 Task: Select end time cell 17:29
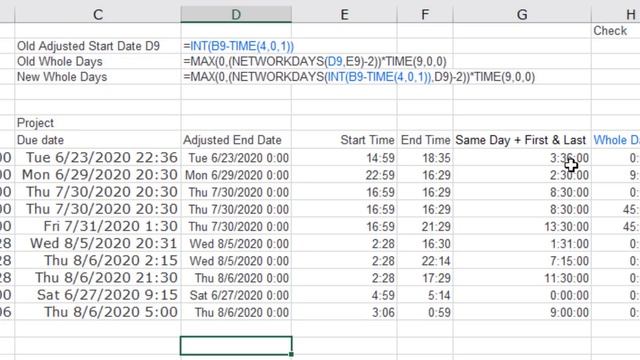[x=436, y=278]
